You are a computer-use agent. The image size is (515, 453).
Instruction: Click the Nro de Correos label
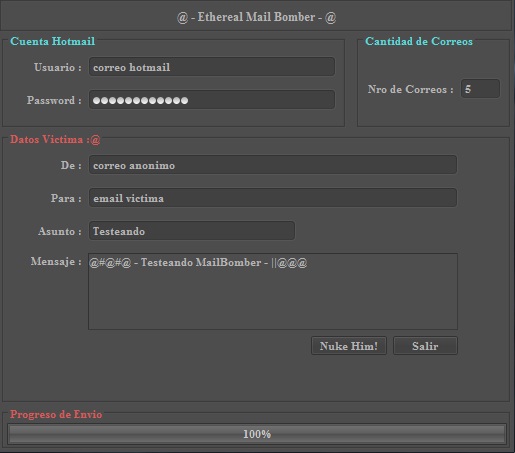411,89
